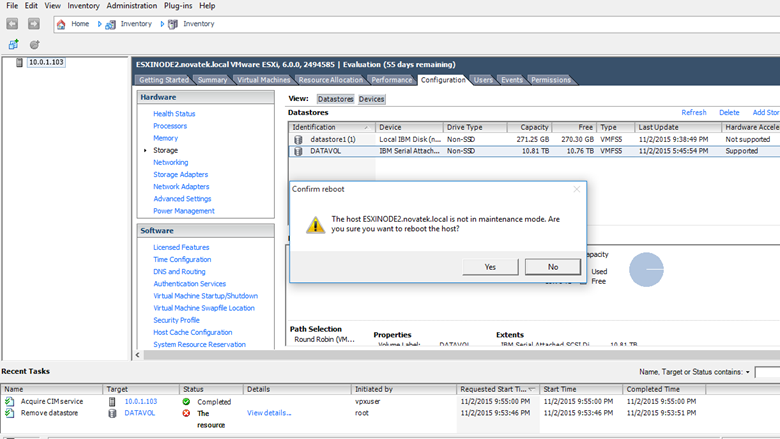Click the second Inventory breadcrumb icon
Image resolution: width=780 pixels, height=439 pixels.
pos(173,24)
